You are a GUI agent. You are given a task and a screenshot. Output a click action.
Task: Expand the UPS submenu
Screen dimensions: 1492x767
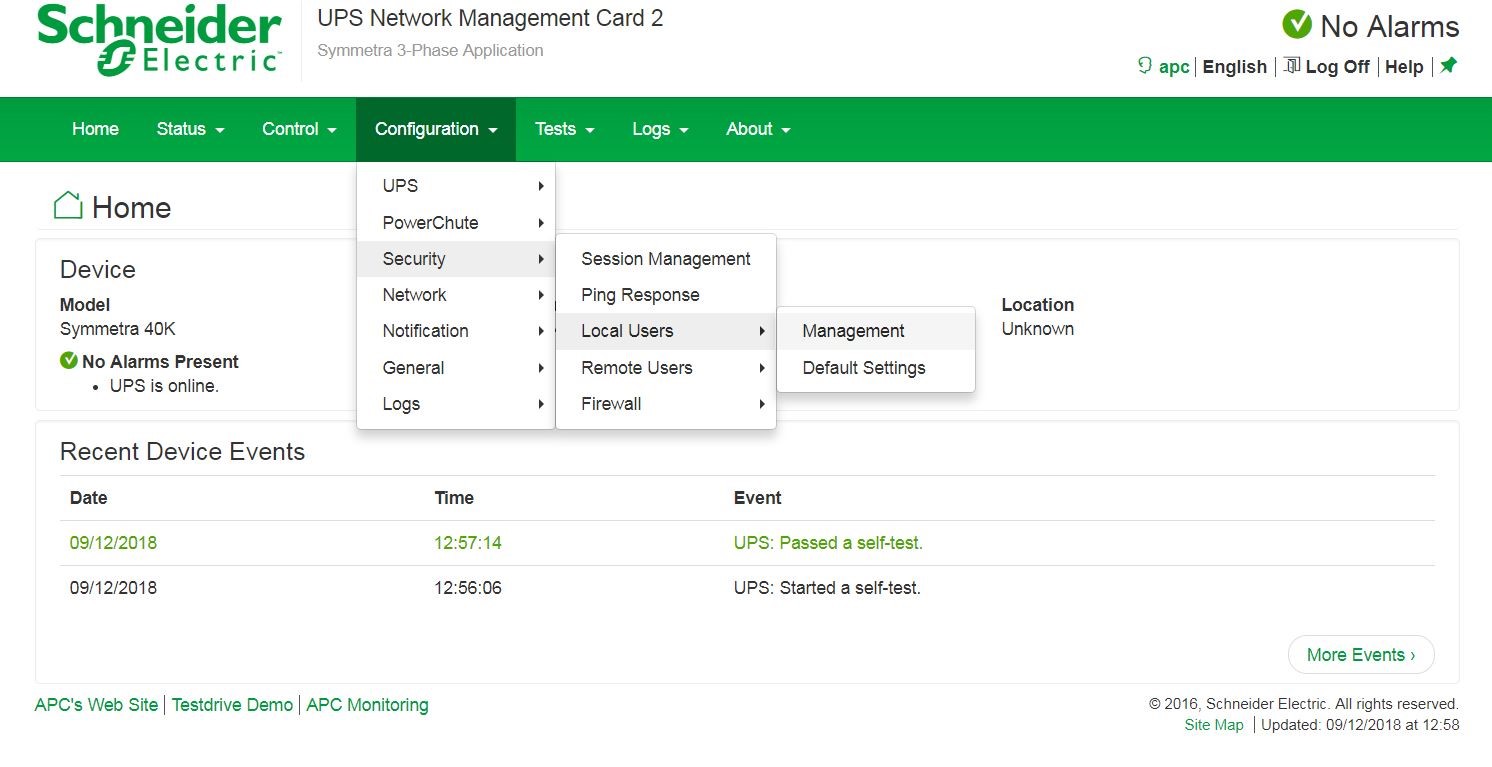pos(456,186)
